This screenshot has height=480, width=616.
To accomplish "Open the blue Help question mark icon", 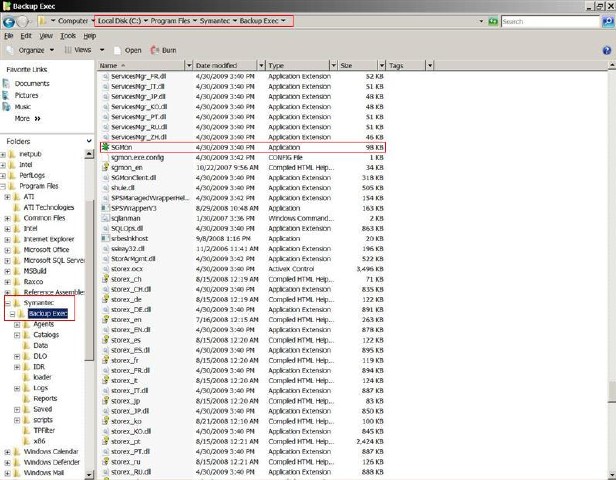I will 607,50.
